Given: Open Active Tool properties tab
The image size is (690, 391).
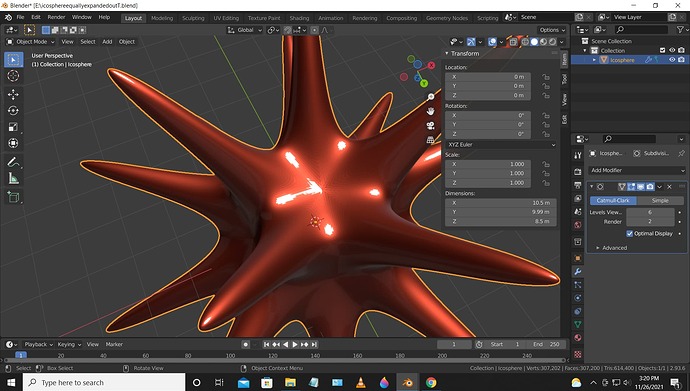Looking at the screenshot, I should 578,155.
